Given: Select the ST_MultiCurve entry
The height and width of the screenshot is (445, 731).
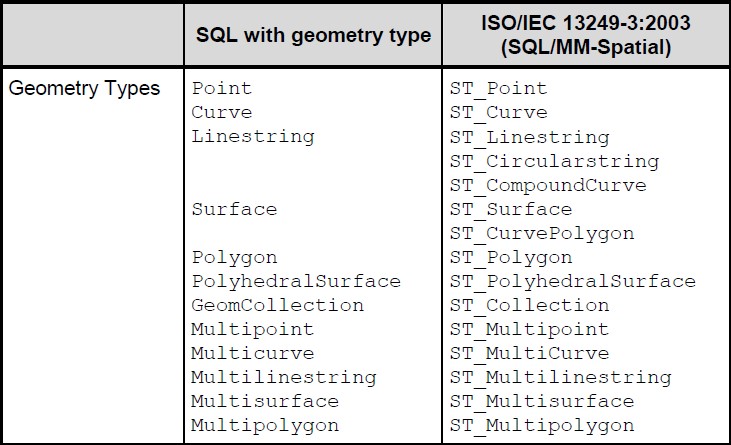Looking at the screenshot, I should [529, 353].
